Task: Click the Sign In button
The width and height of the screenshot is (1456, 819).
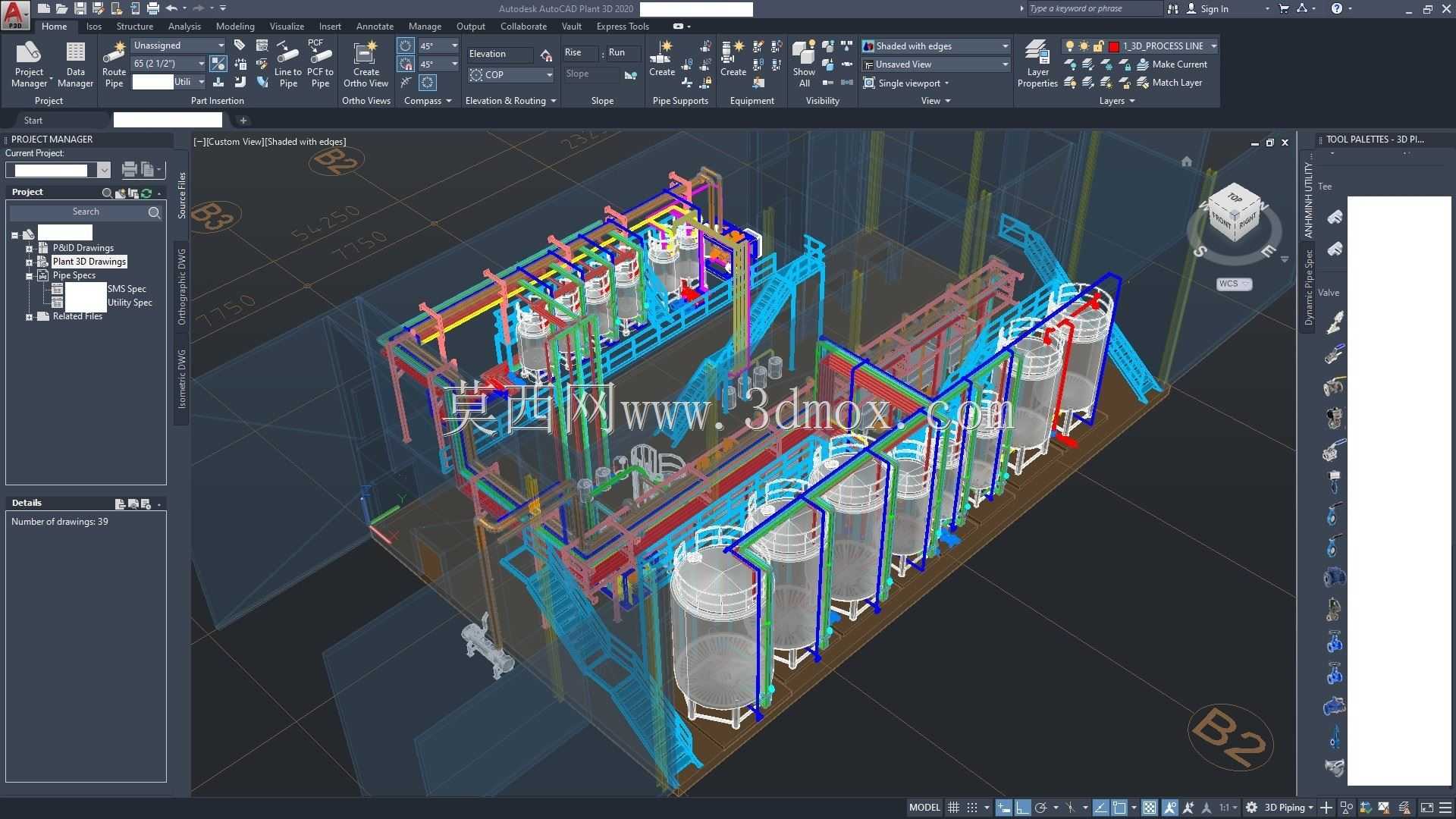Action: click(1207, 9)
